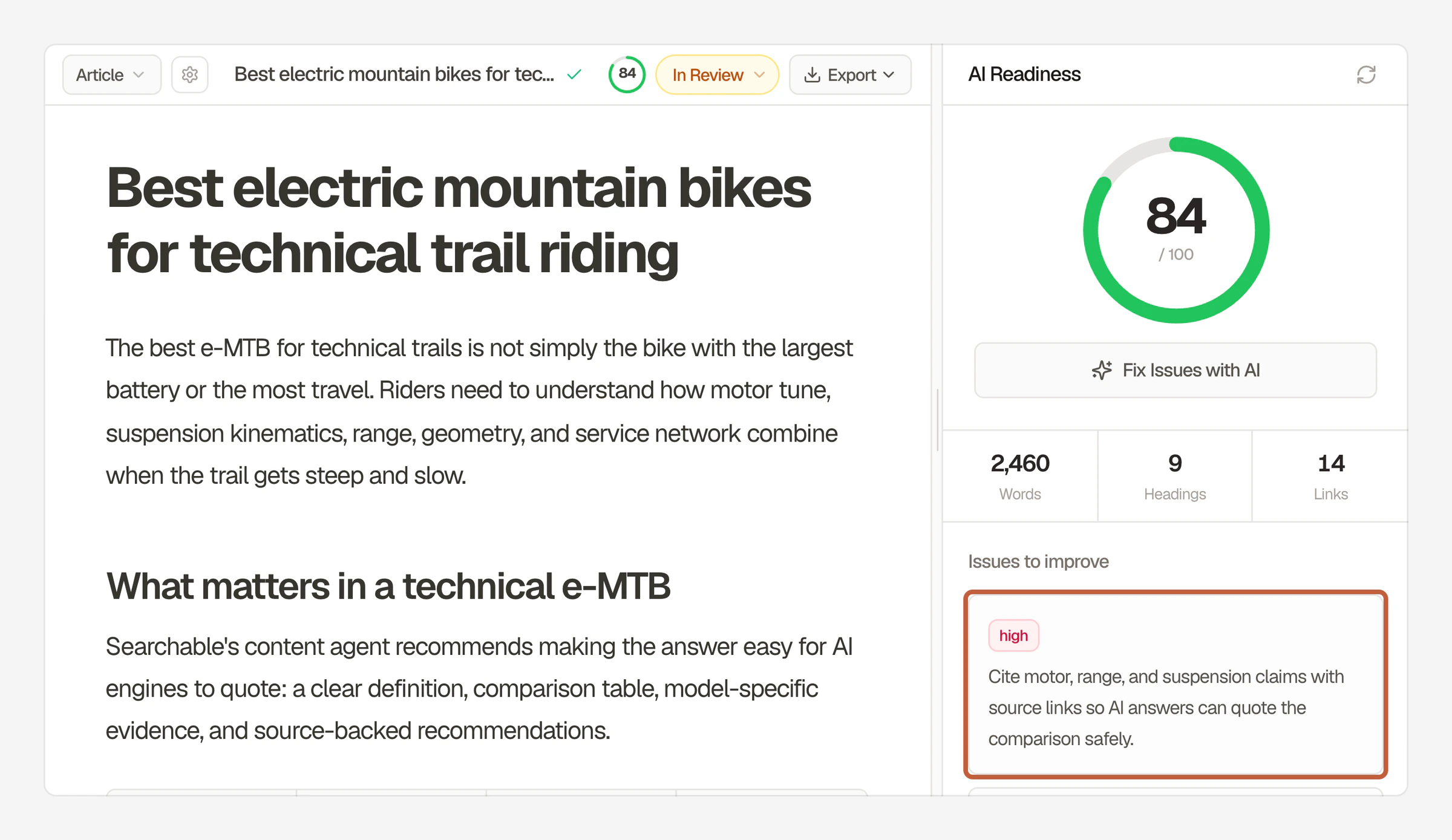This screenshot has height=840, width=1452.
Task: Click Fix Issues with AI button
Action: click(1175, 370)
